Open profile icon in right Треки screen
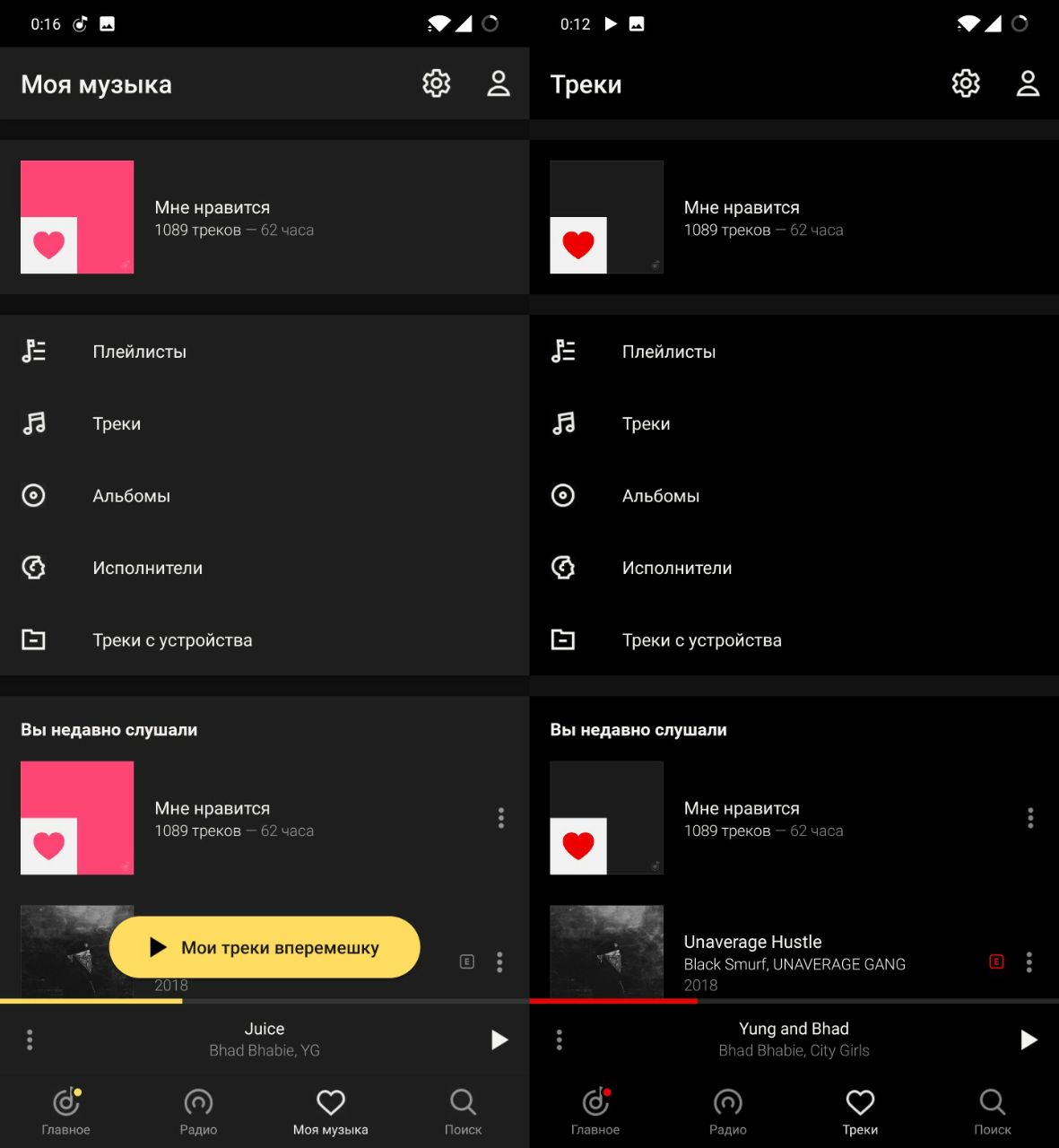Screen dimensions: 1059x1148 pyautogui.click(x=1028, y=83)
